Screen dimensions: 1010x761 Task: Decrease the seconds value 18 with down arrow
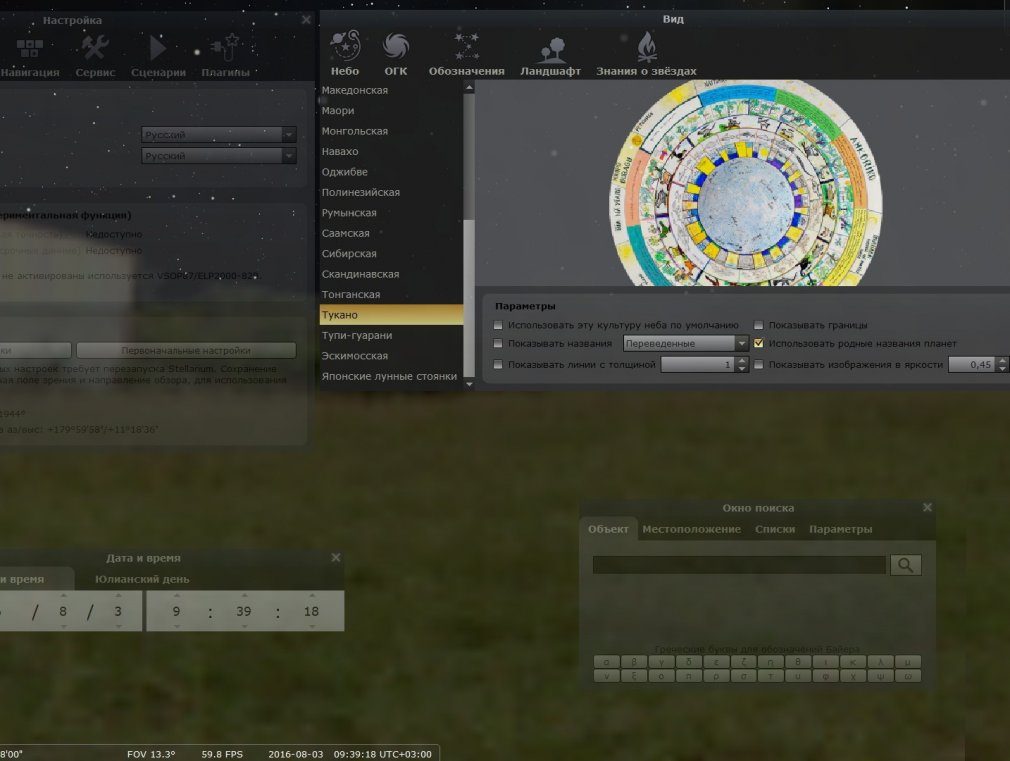click(312, 626)
